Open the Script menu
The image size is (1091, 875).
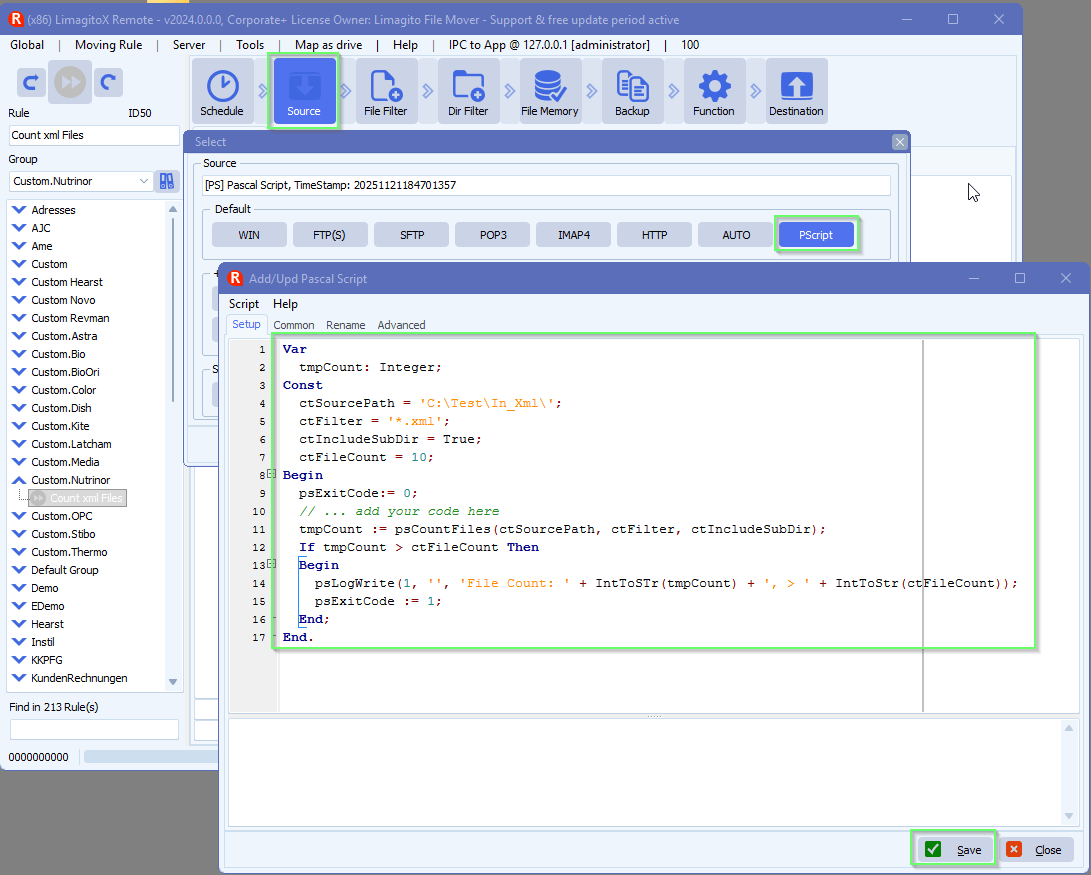[x=244, y=304]
